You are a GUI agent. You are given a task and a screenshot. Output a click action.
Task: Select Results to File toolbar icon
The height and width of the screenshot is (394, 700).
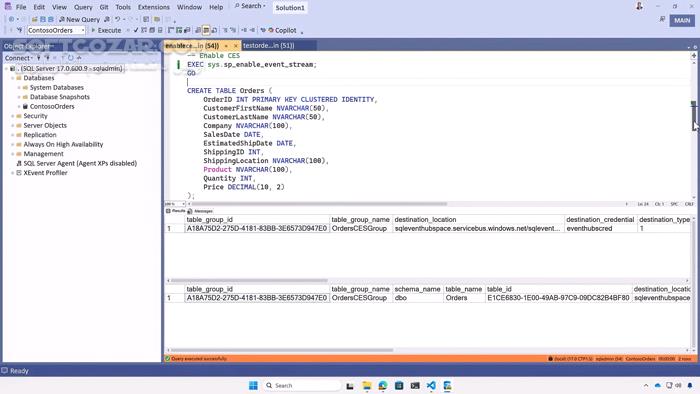pyautogui.click(x=214, y=30)
